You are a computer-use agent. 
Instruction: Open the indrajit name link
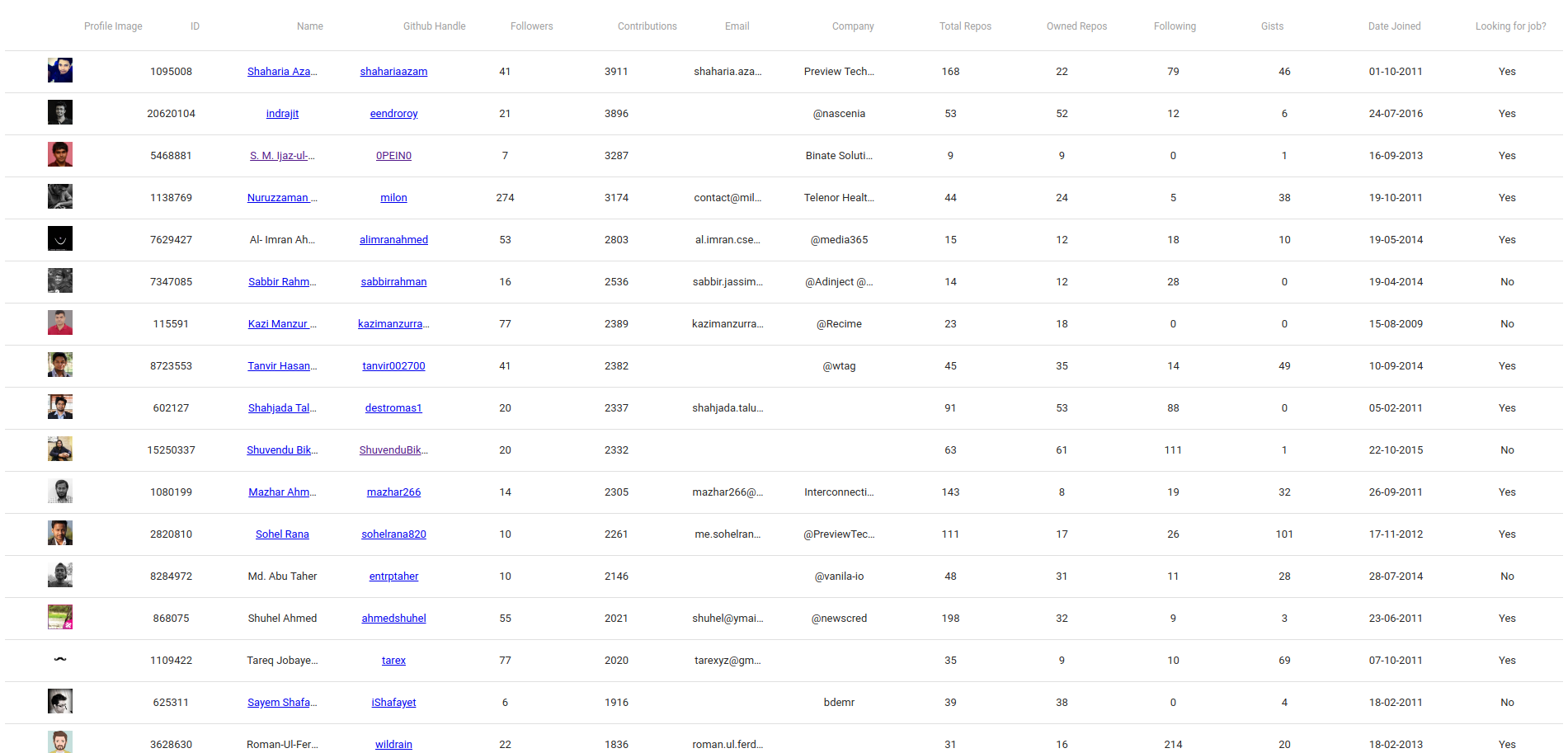282,114
